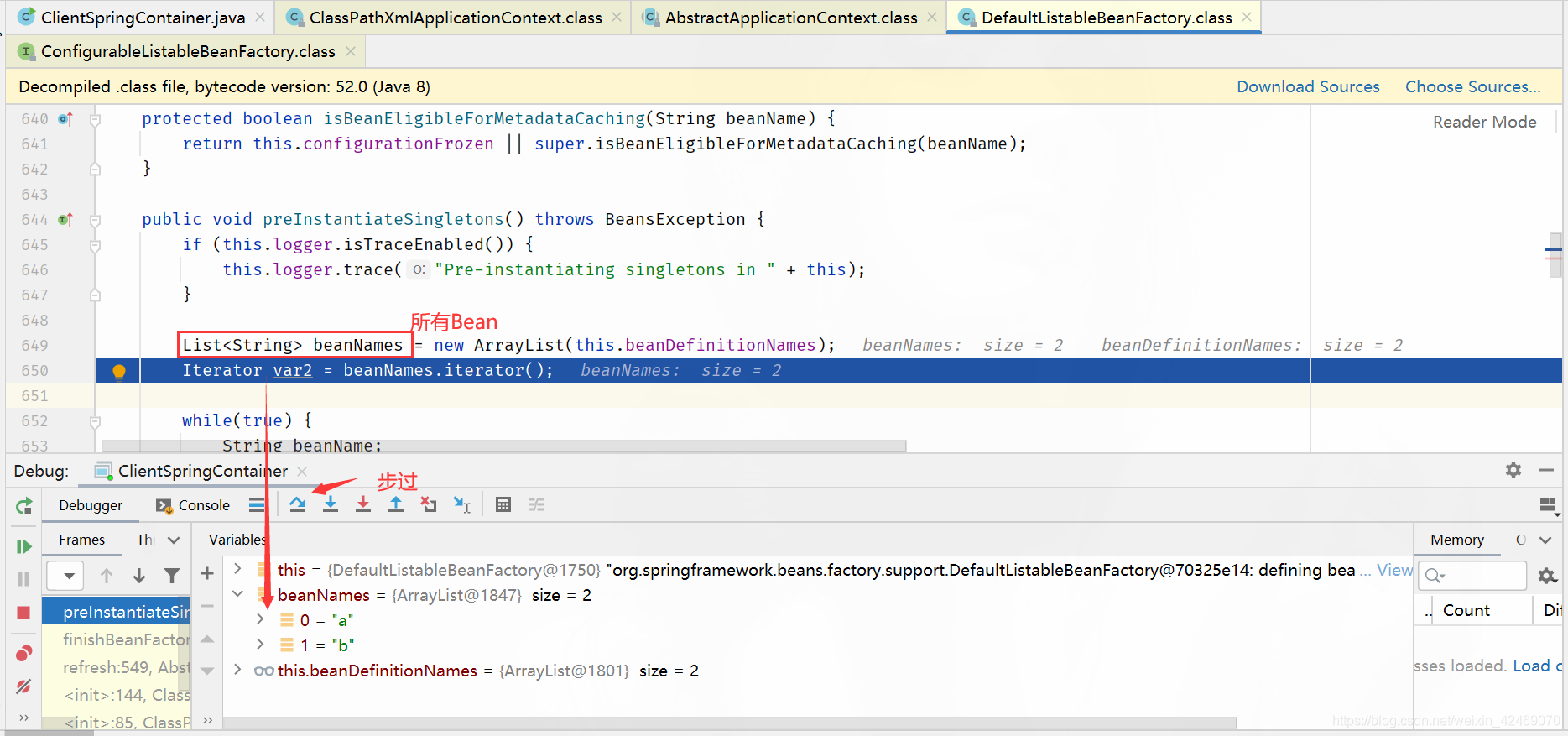Click the New Watch plus icon

point(207,573)
